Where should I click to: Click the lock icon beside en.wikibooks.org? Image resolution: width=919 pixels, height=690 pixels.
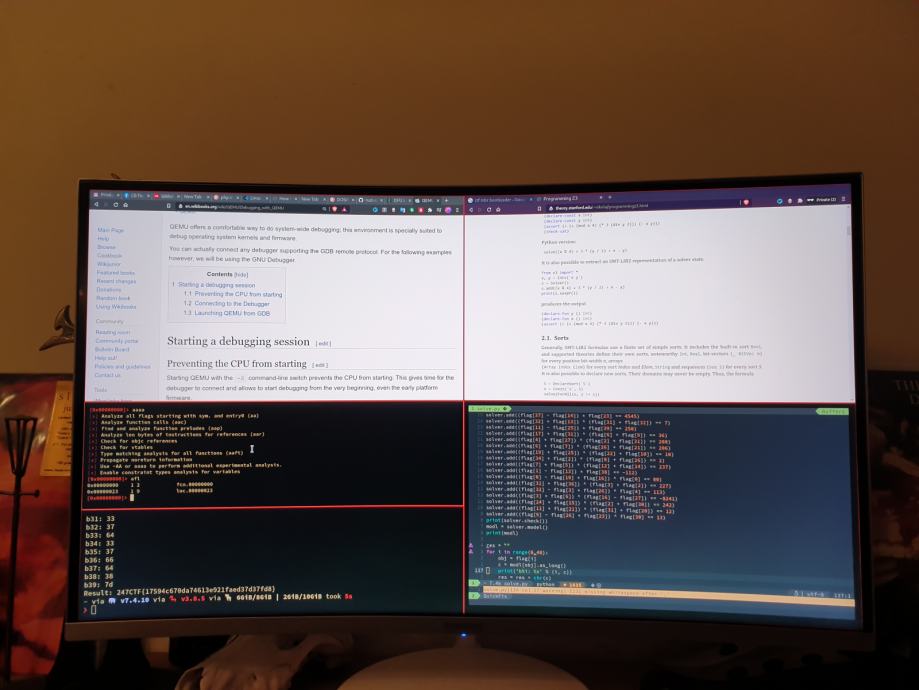point(180,206)
